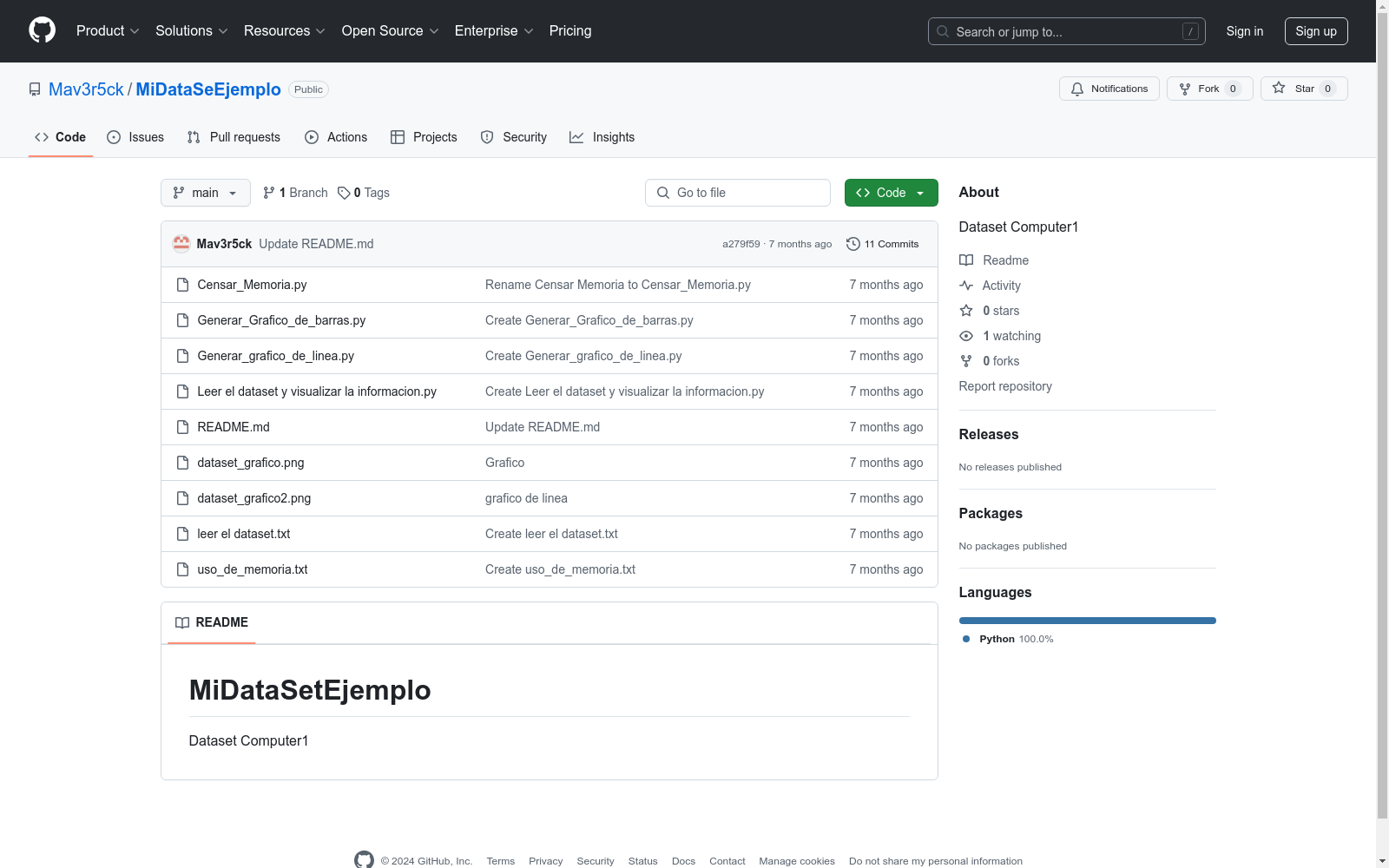Click the eye icon beside 1 watching
The width and height of the screenshot is (1389, 868).
[966, 336]
